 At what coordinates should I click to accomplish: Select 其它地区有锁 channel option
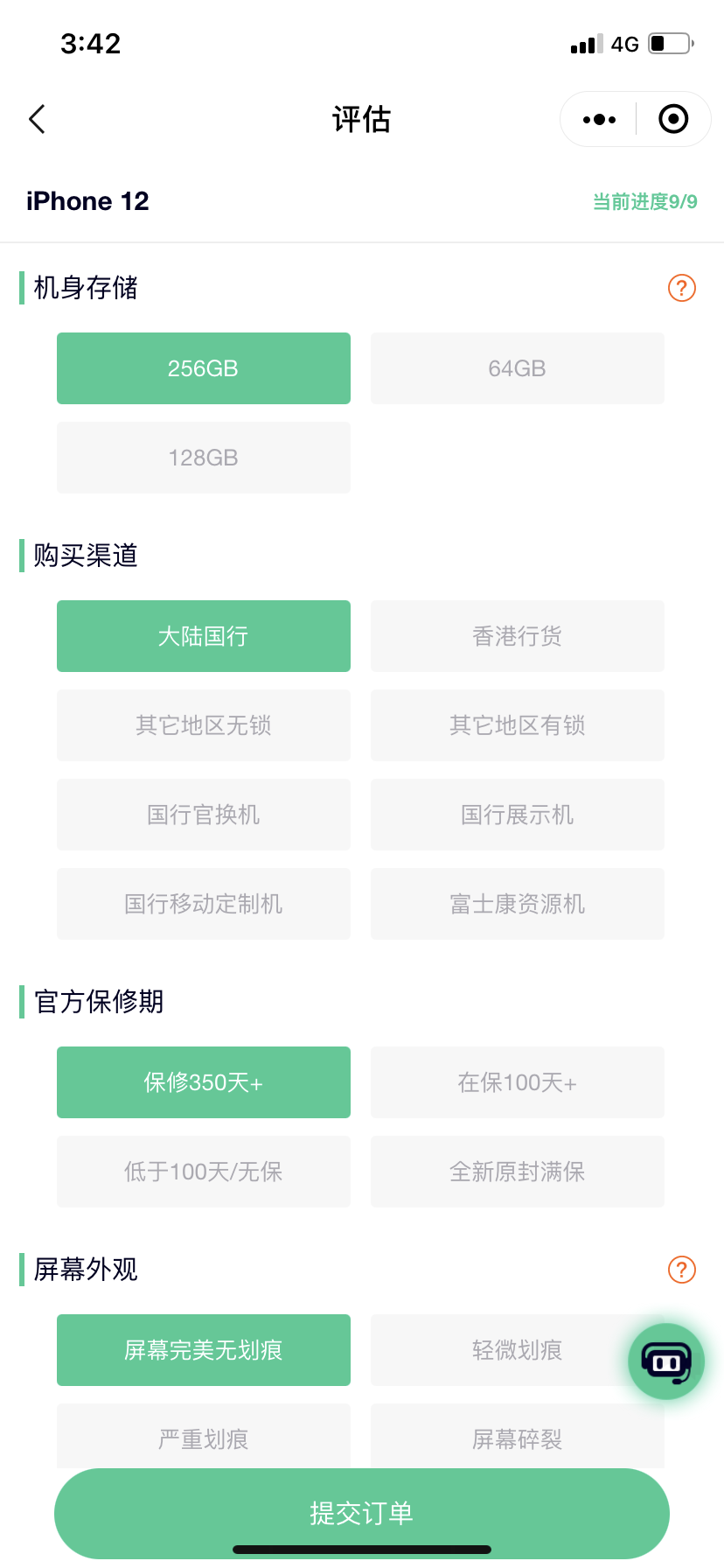click(x=518, y=725)
